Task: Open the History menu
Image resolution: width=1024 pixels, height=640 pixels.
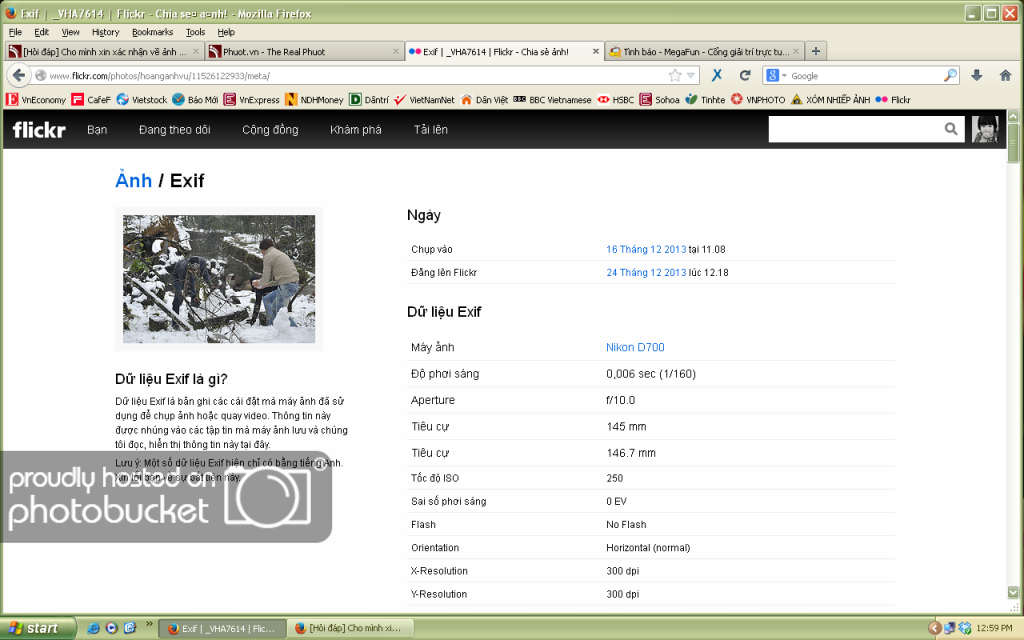Action: tap(105, 32)
